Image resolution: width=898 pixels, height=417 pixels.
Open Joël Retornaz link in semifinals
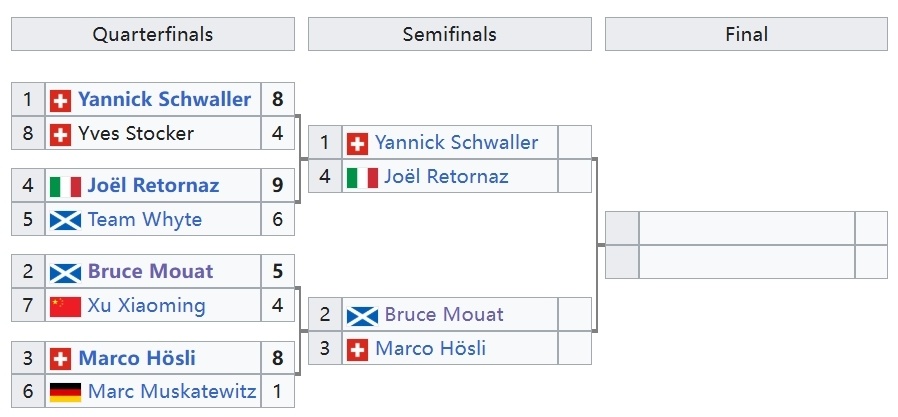(446, 176)
